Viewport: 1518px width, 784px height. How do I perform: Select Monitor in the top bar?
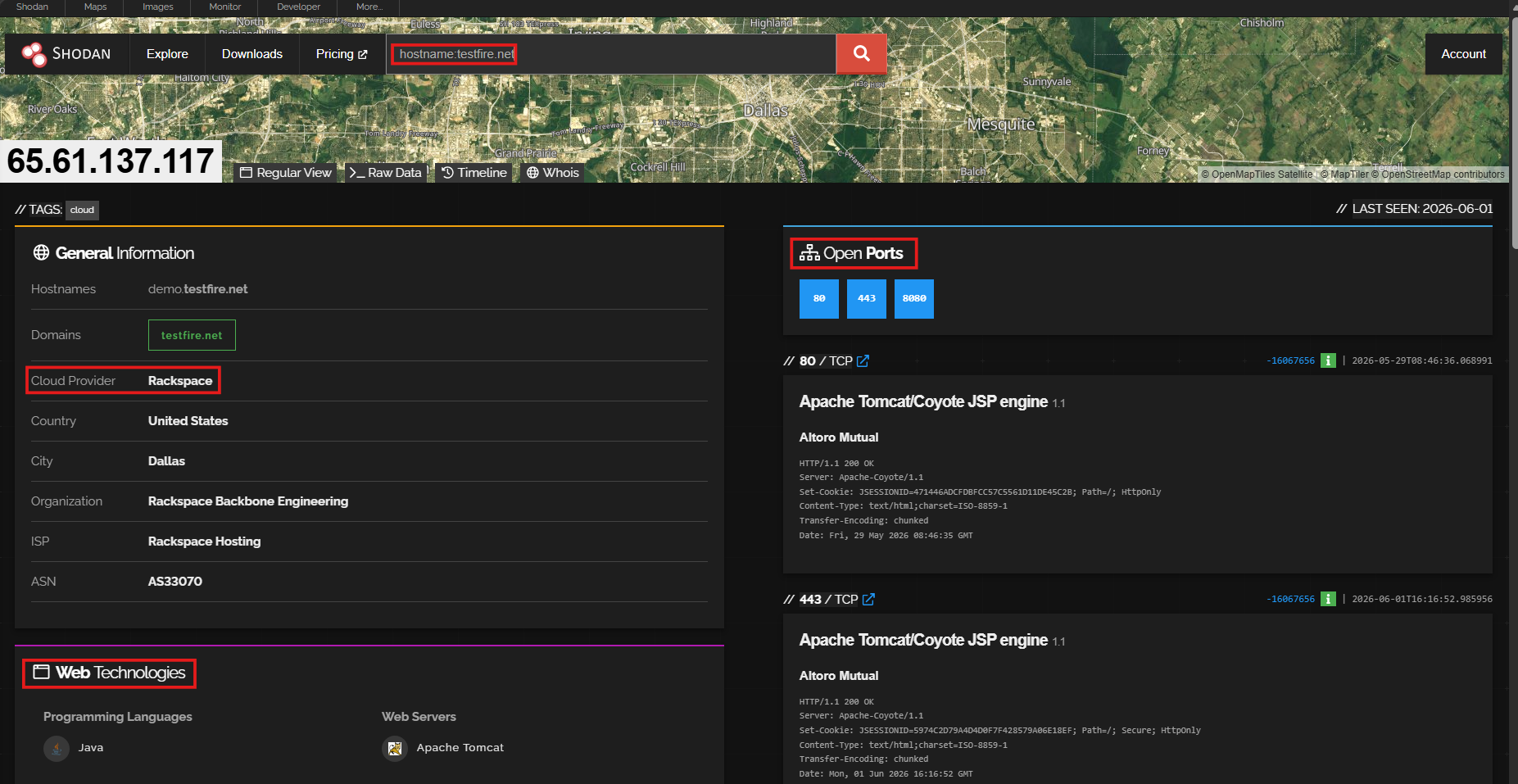point(225,7)
